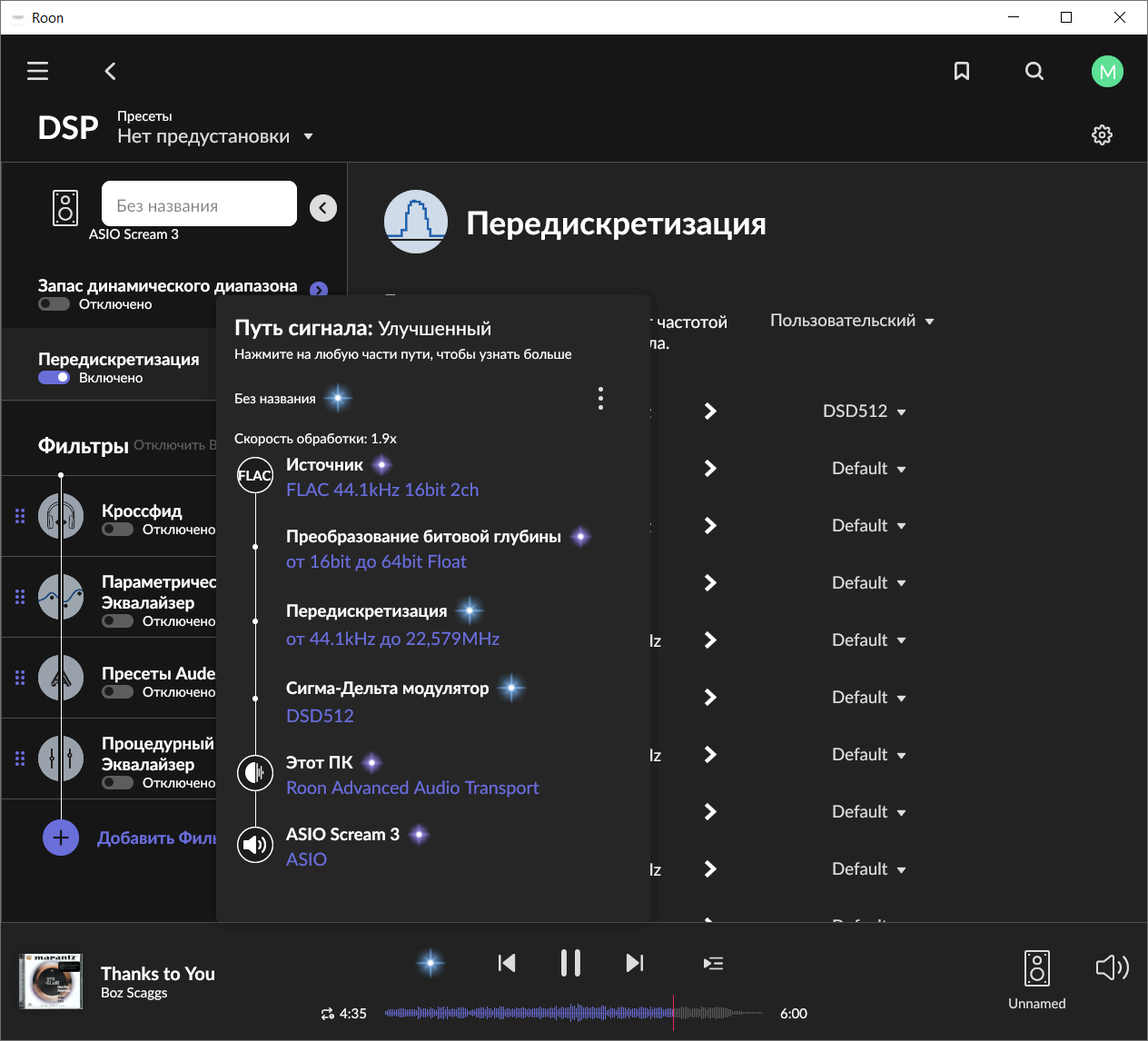Click the bookmark icon in top bar
1148x1041 pixels.
[962, 71]
